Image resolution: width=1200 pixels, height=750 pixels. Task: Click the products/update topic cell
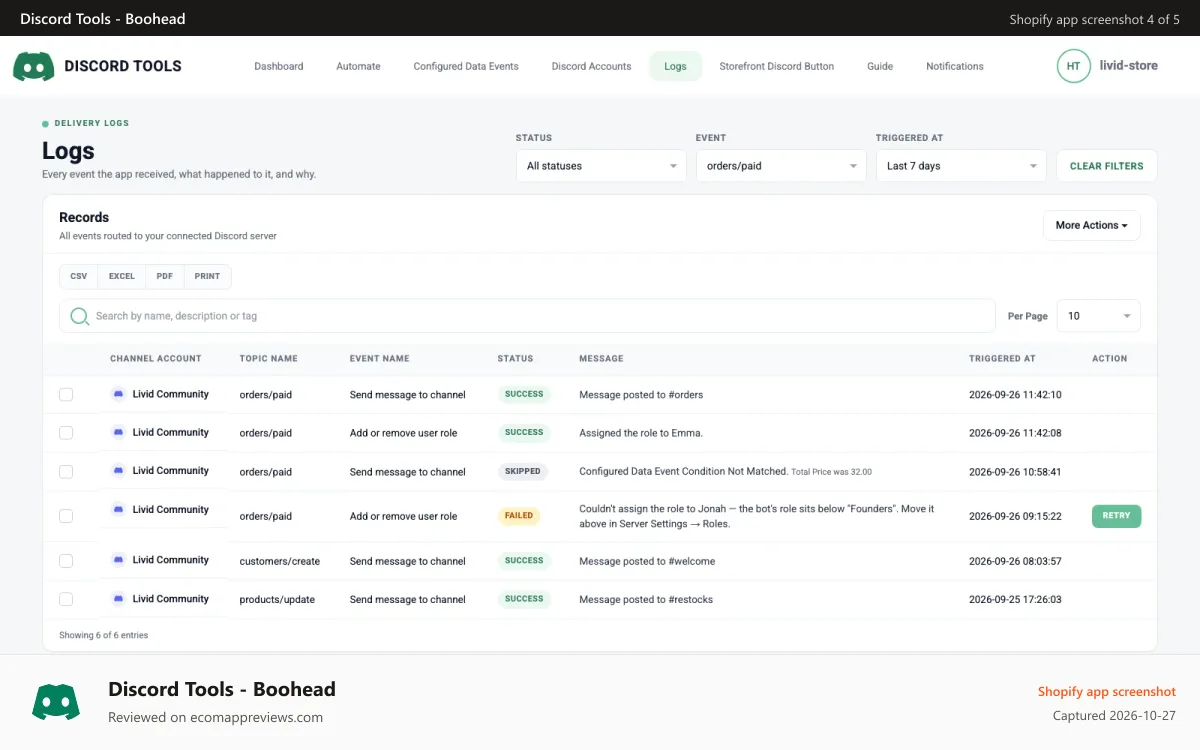(277, 599)
